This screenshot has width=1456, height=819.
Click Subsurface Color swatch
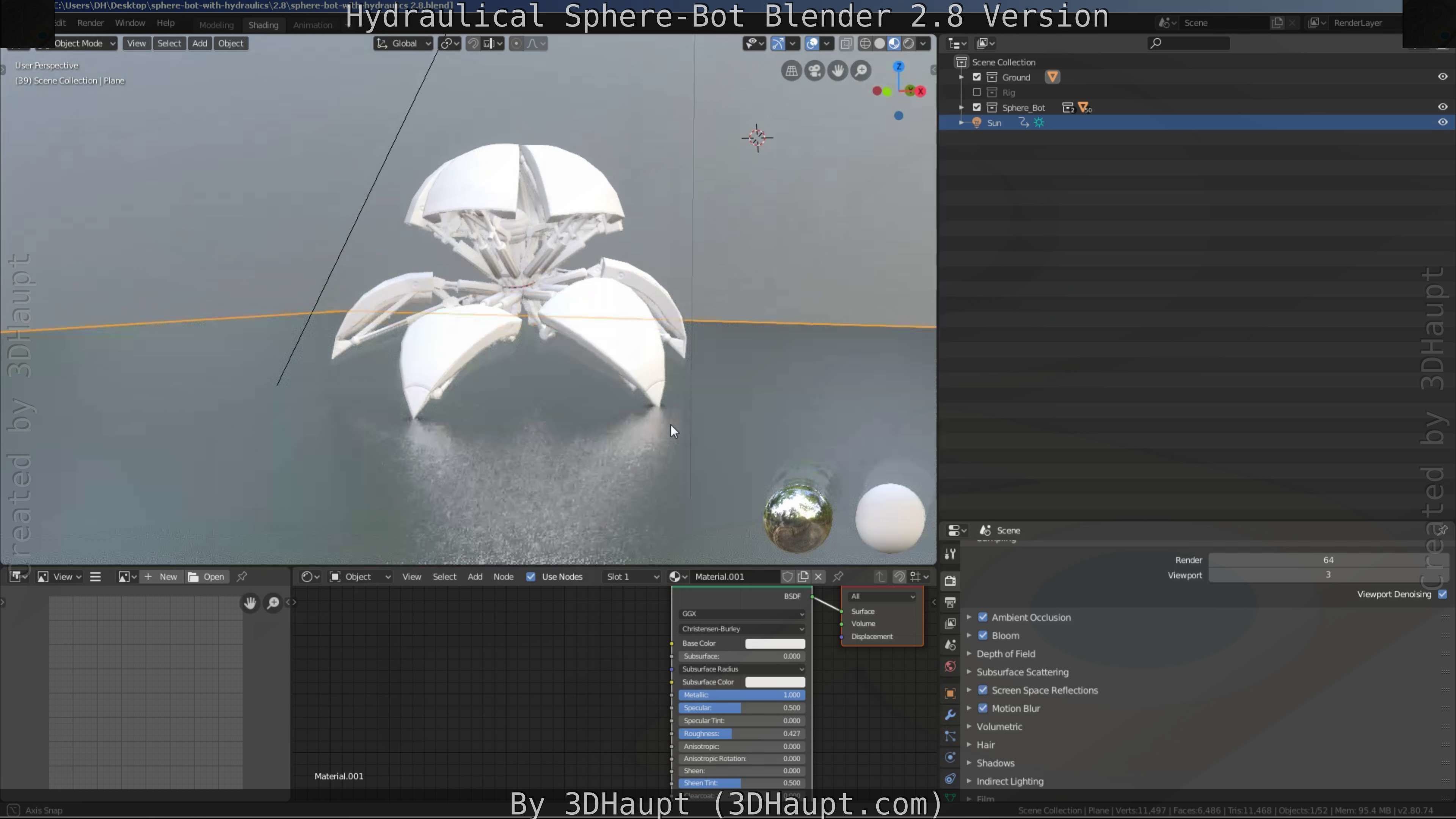[x=775, y=682]
